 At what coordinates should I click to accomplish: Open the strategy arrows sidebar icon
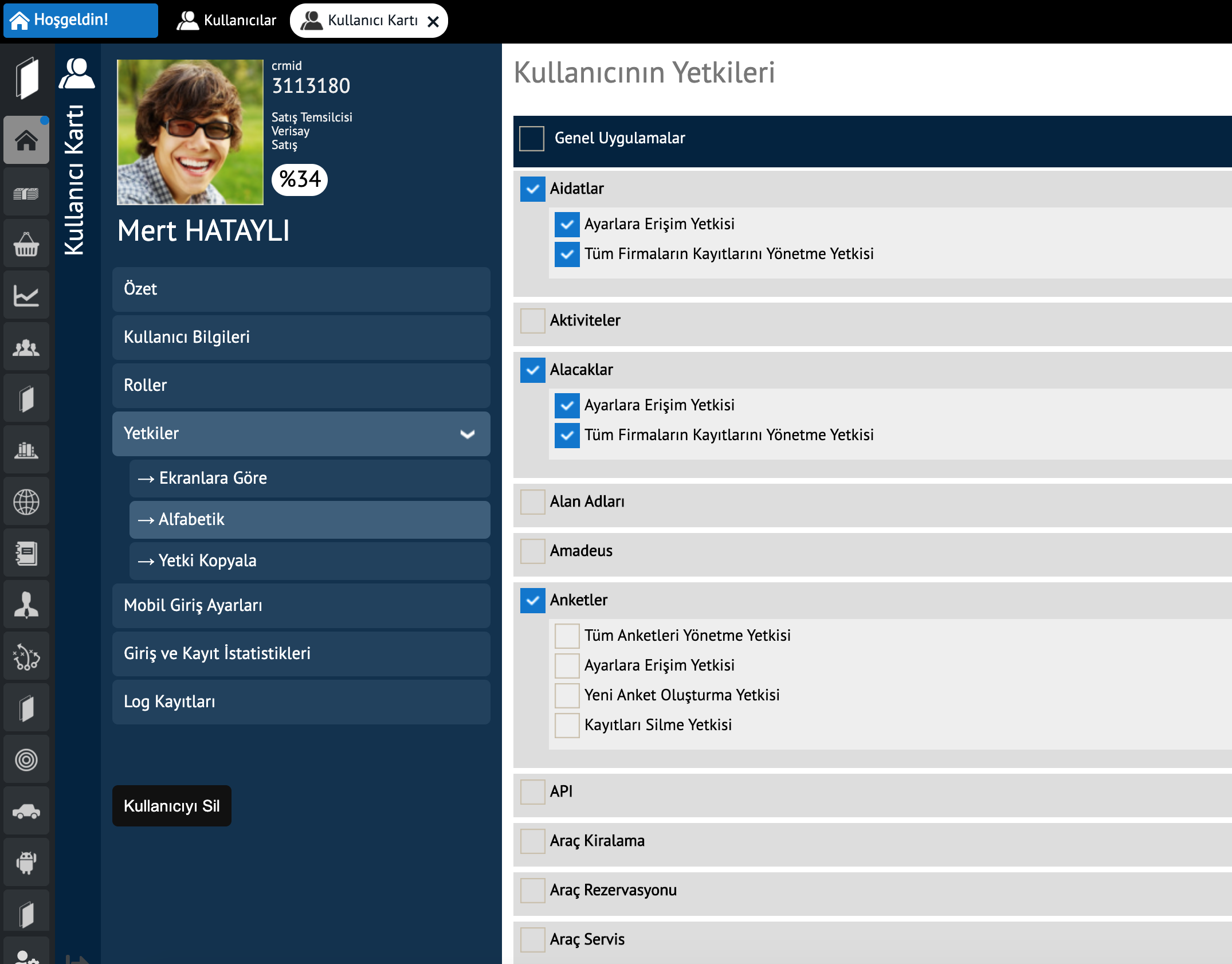(x=26, y=657)
